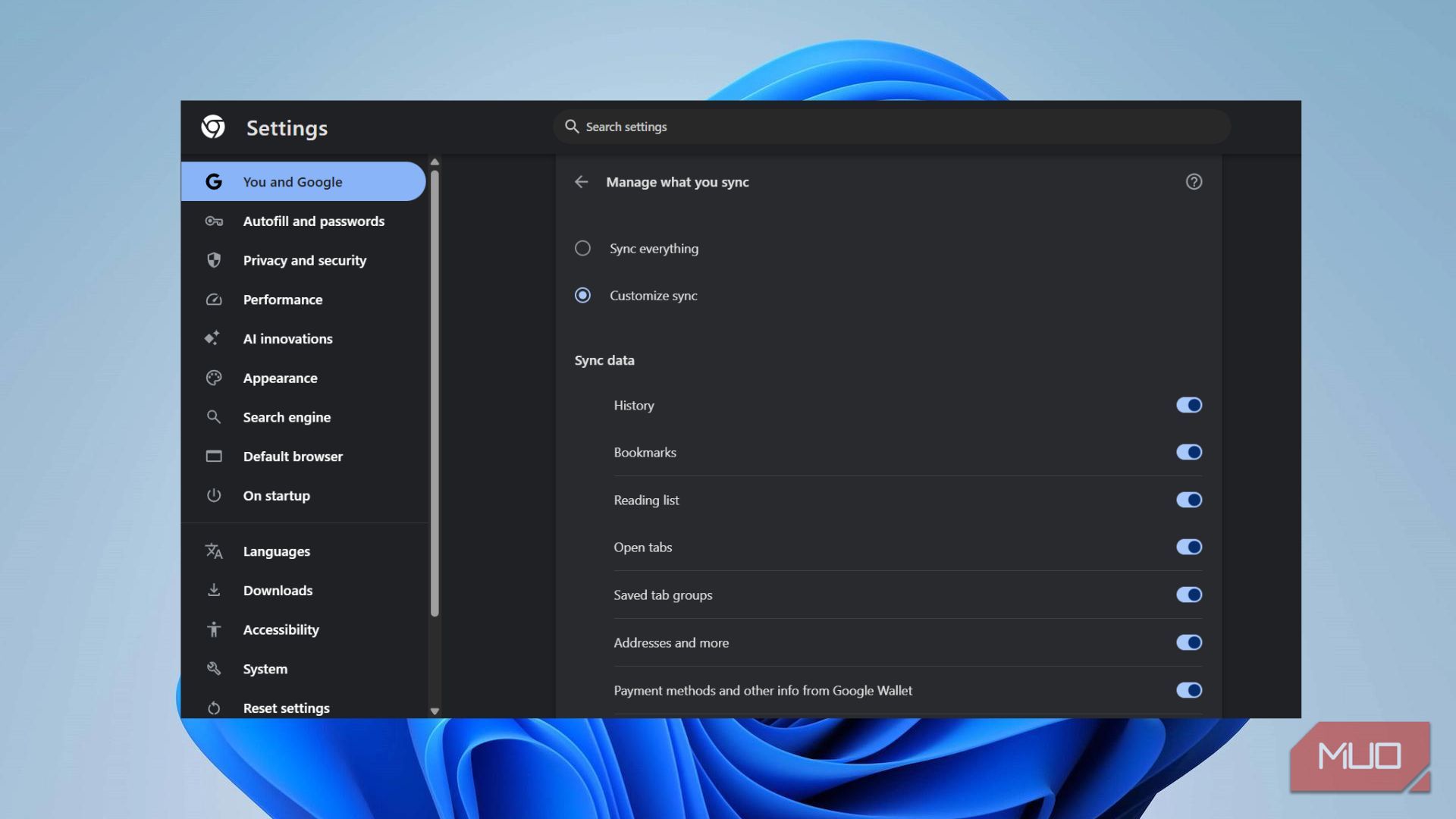The height and width of the screenshot is (819, 1456).
Task: Select the Sync everything radio button
Action: coord(582,248)
